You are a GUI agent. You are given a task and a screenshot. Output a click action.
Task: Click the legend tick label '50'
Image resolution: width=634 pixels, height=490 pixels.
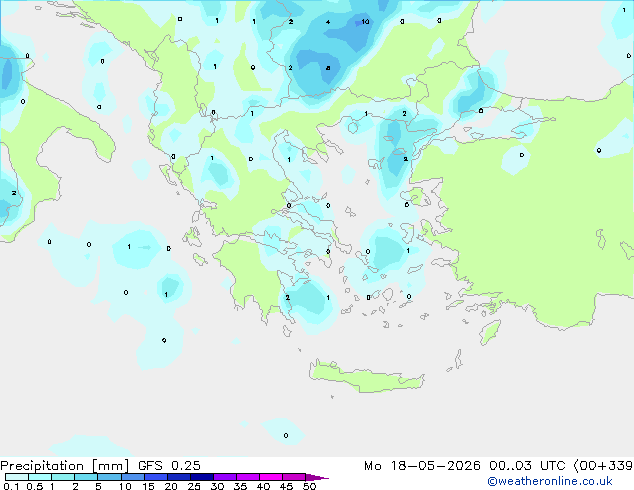click(309, 486)
